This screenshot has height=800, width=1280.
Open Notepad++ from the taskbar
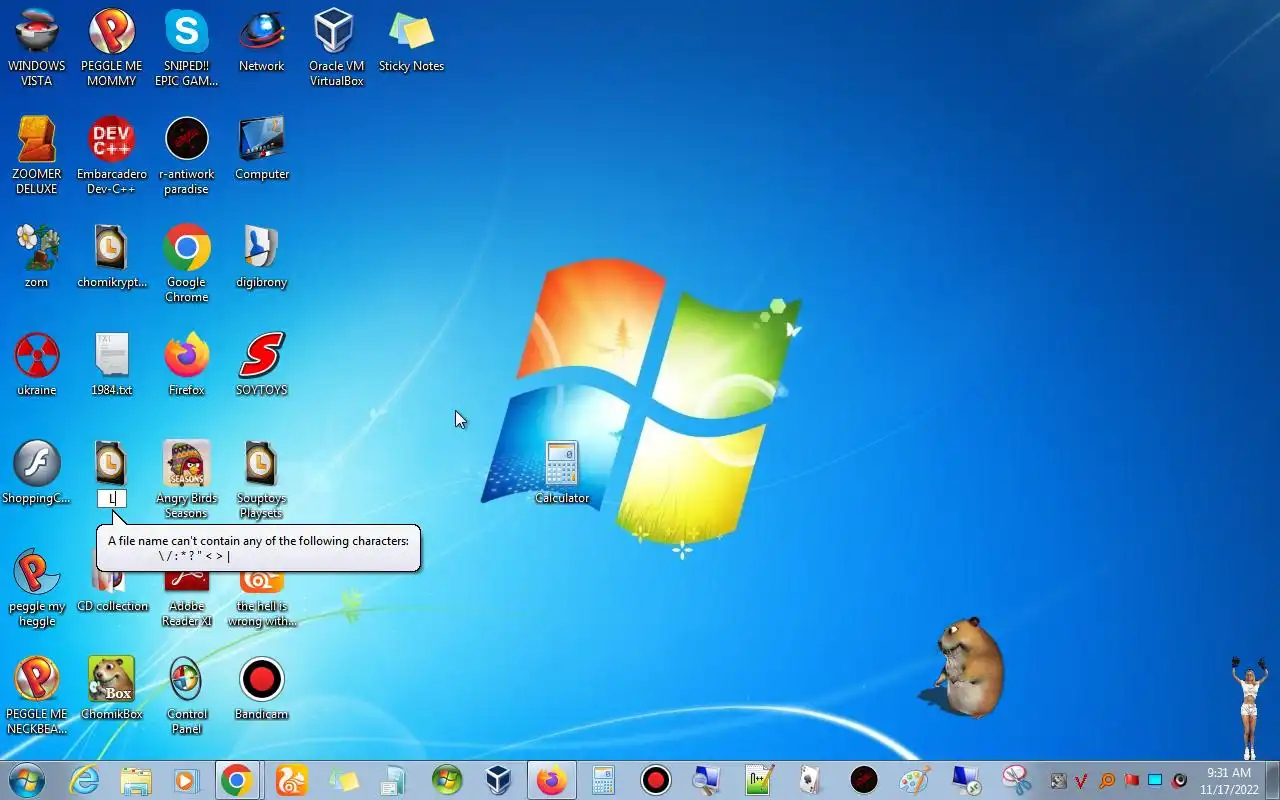click(x=759, y=780)
